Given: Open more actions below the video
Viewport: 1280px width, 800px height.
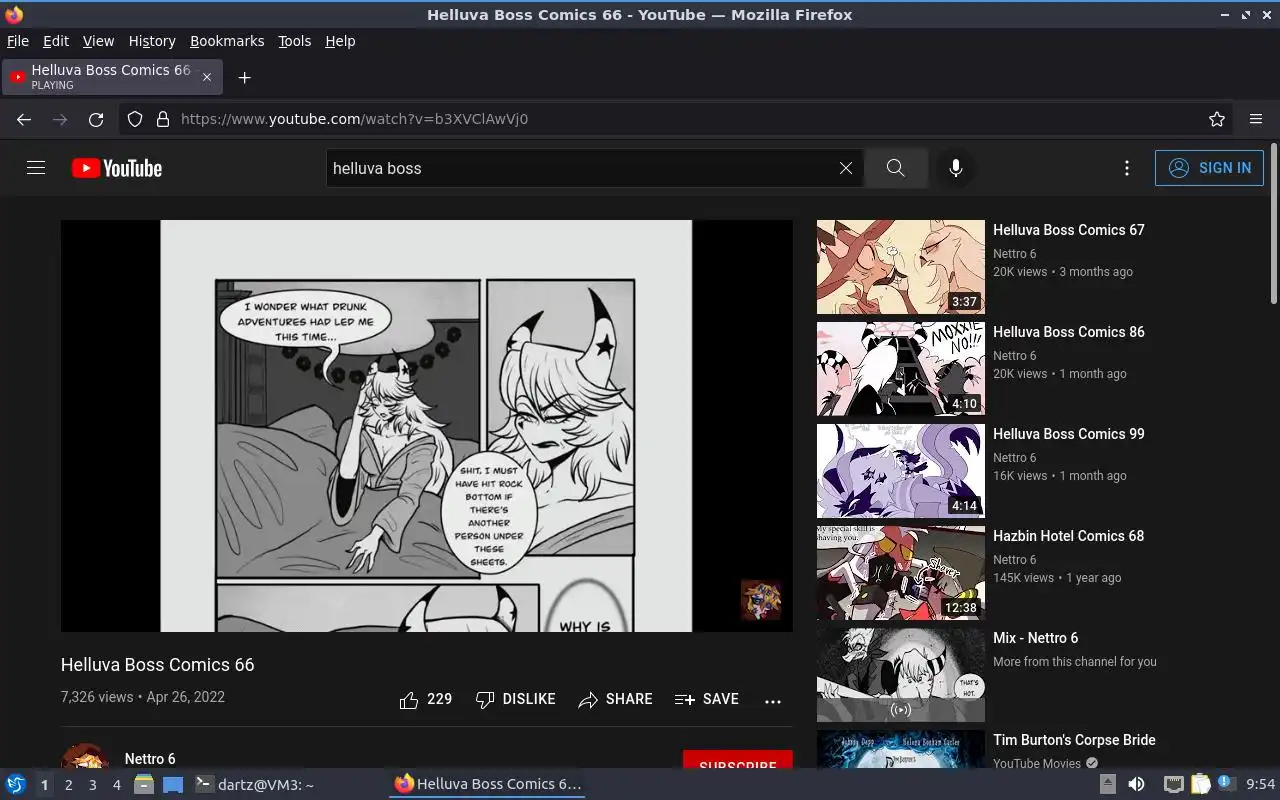Looking at the screenshot, I should tap(773, 701).
